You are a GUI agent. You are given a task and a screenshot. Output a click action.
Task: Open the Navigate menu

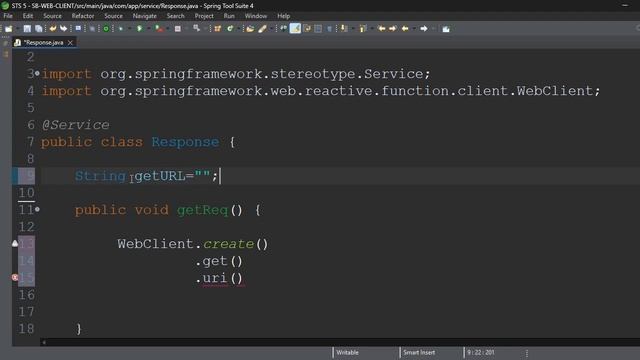pos(144,16)
